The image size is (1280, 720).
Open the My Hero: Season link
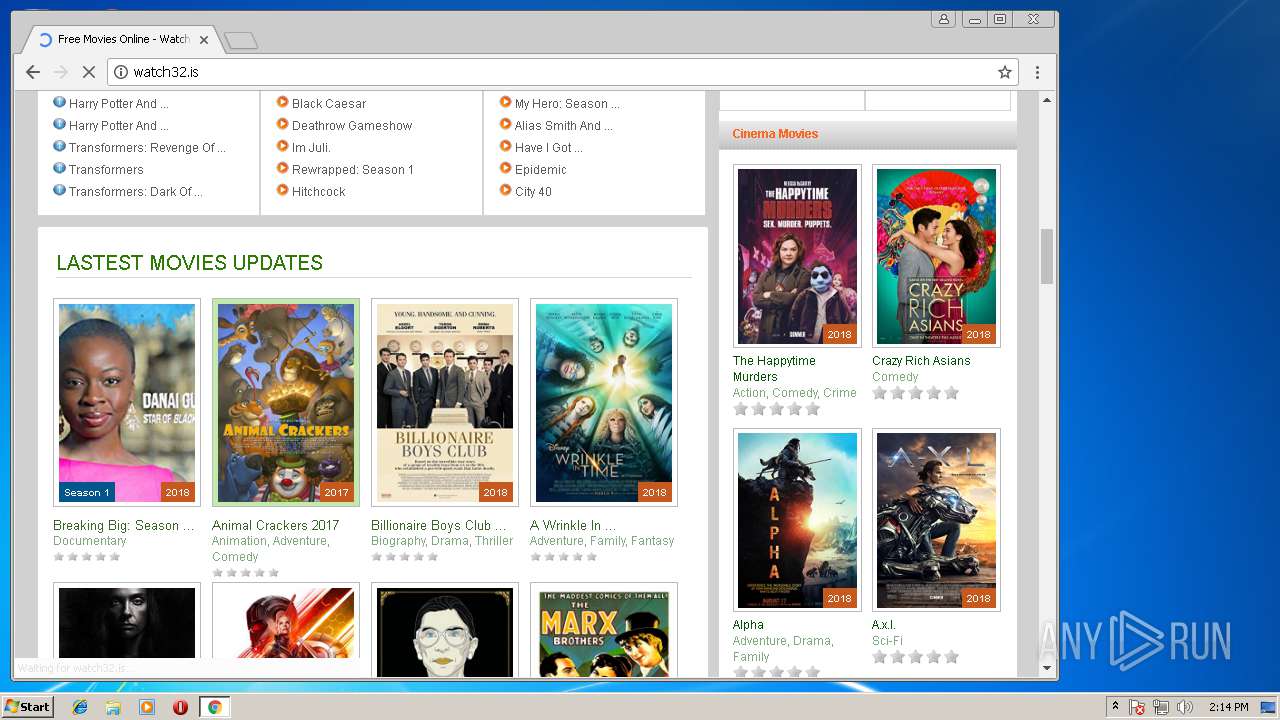pos(567,103)
